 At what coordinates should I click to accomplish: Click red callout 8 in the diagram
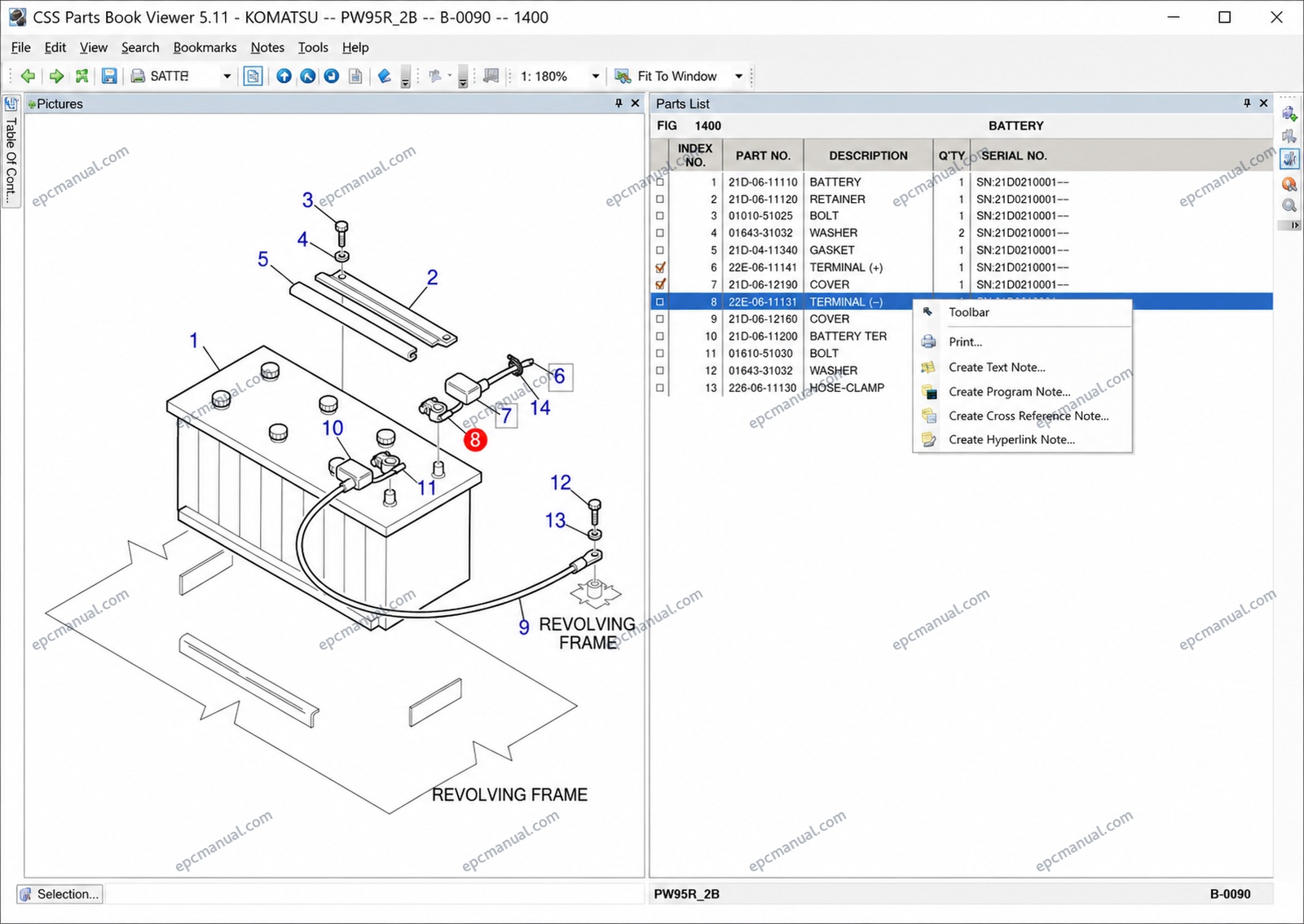click(x=475, y=440)
